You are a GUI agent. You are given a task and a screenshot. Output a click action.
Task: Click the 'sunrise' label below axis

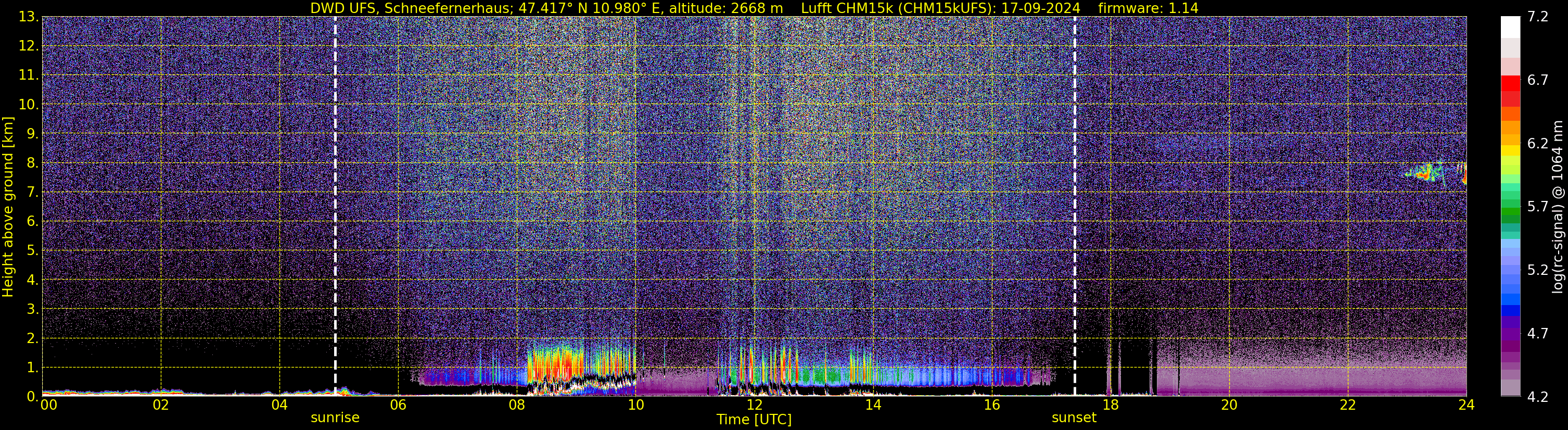[335, 418]
